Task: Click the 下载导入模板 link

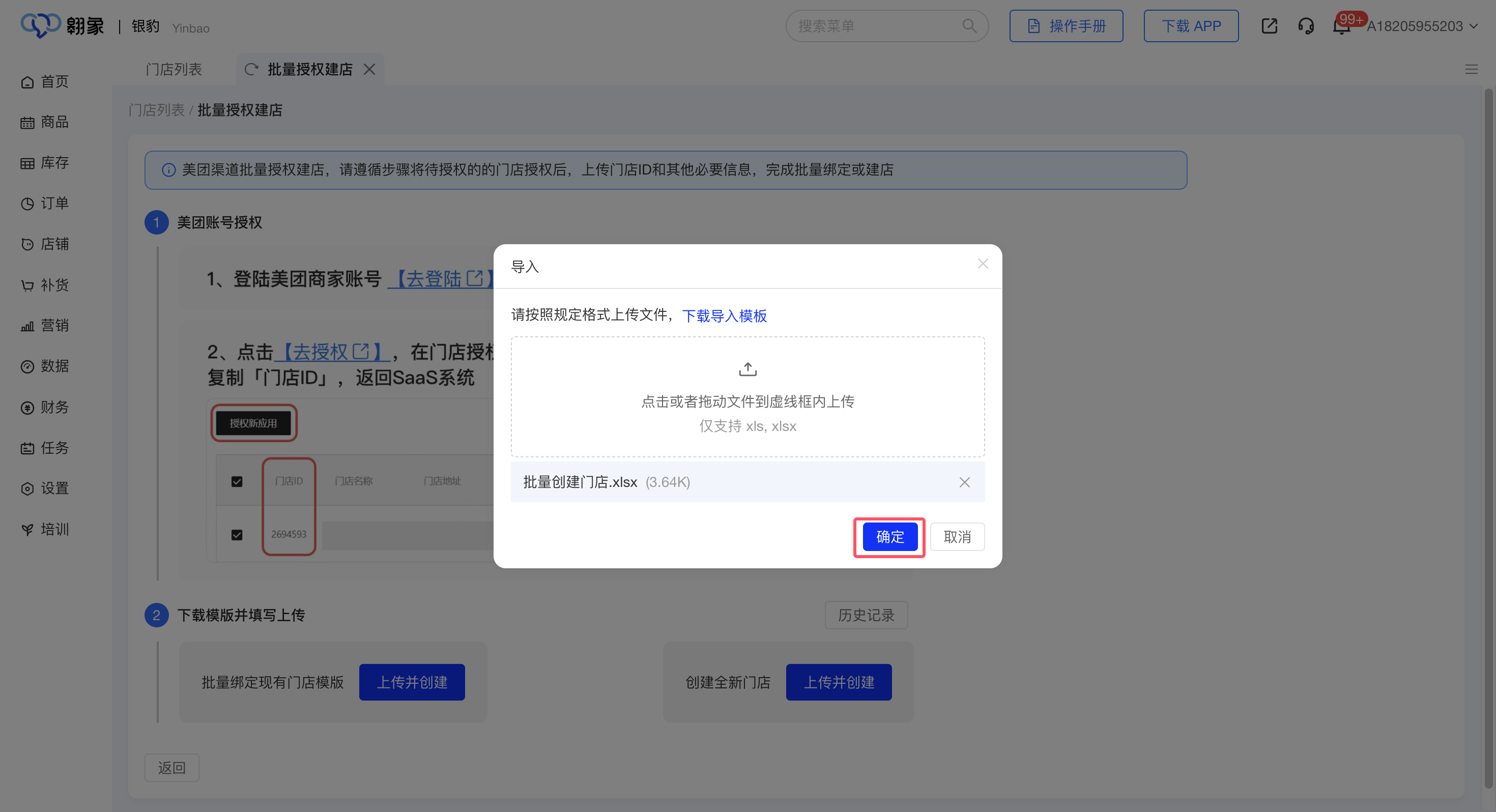Action: point(724,316)
